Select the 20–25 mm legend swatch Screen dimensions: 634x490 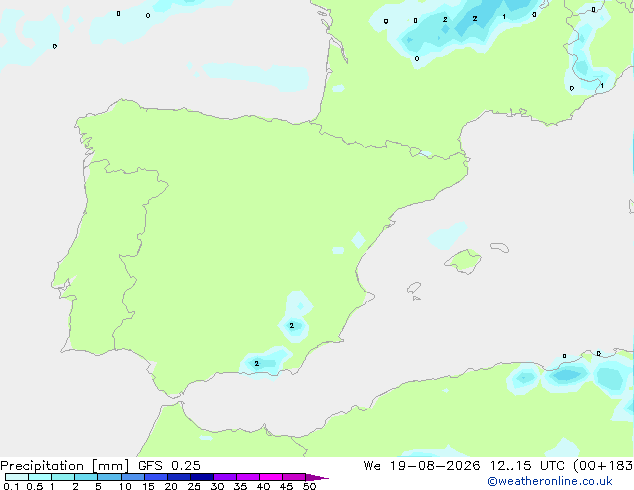click(179, 477)
